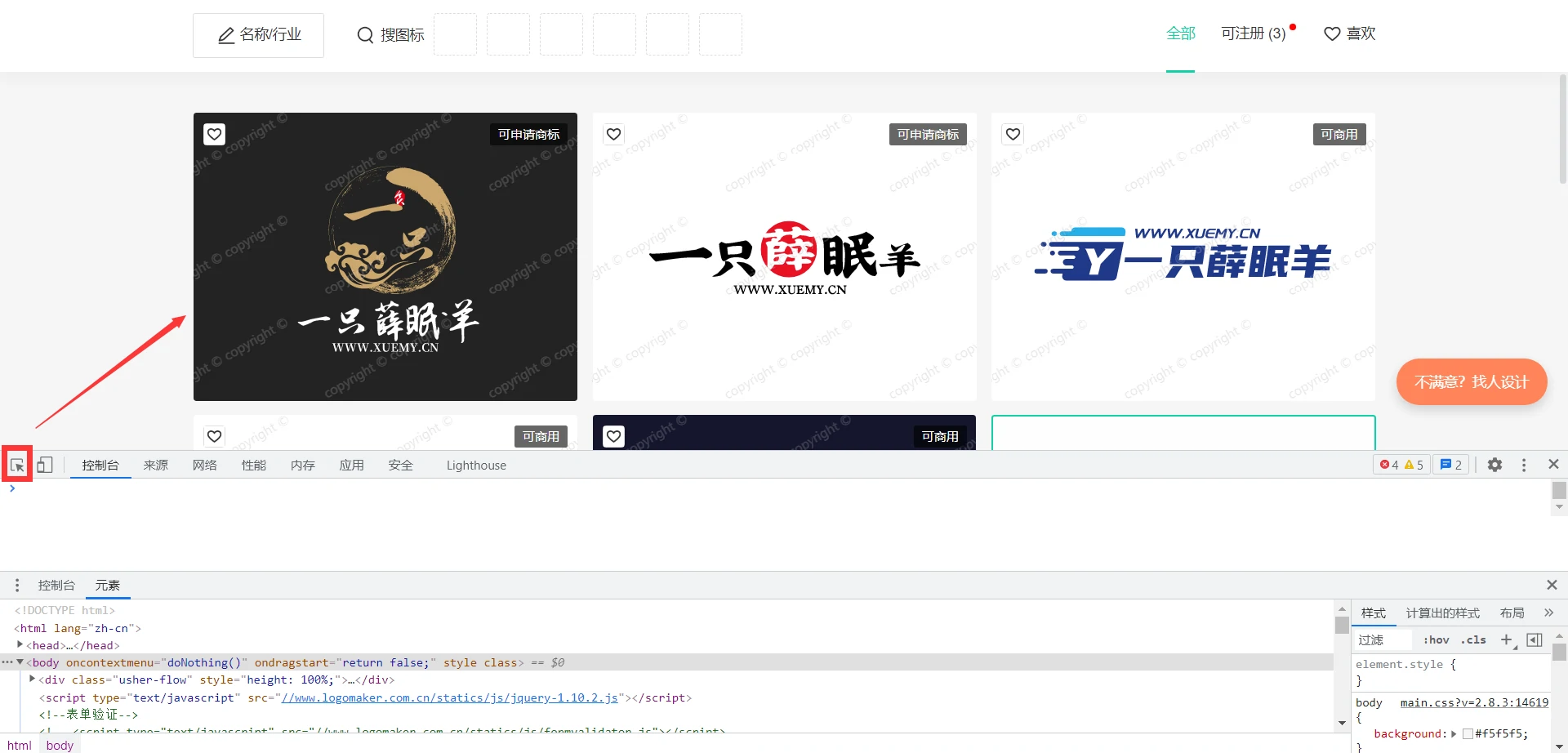Image resolution: width=1568 pixels, height=753 pixels.
Task: Collapse the body element node
Action: (20, 662)
